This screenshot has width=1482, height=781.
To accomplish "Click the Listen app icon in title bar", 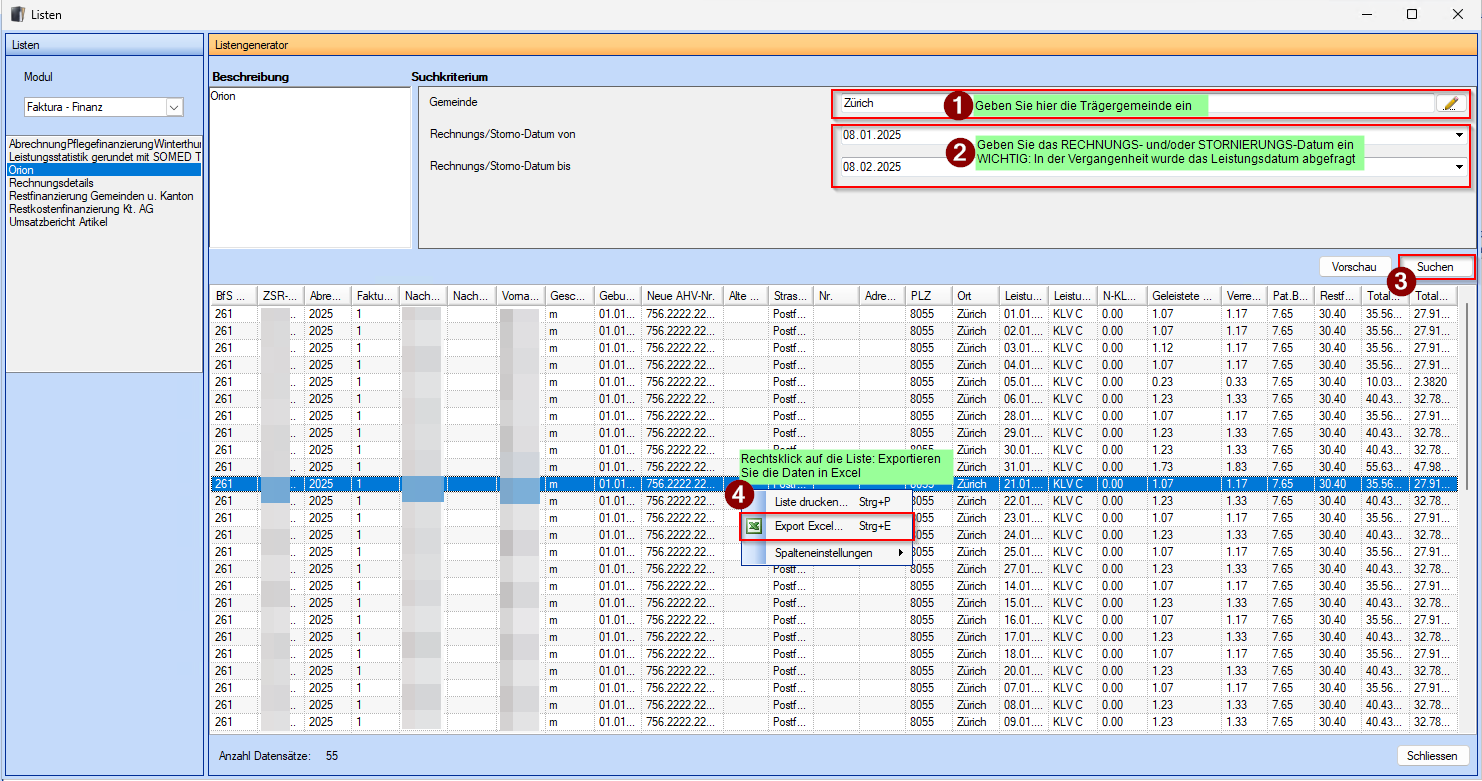I will (x=17, y=14).
